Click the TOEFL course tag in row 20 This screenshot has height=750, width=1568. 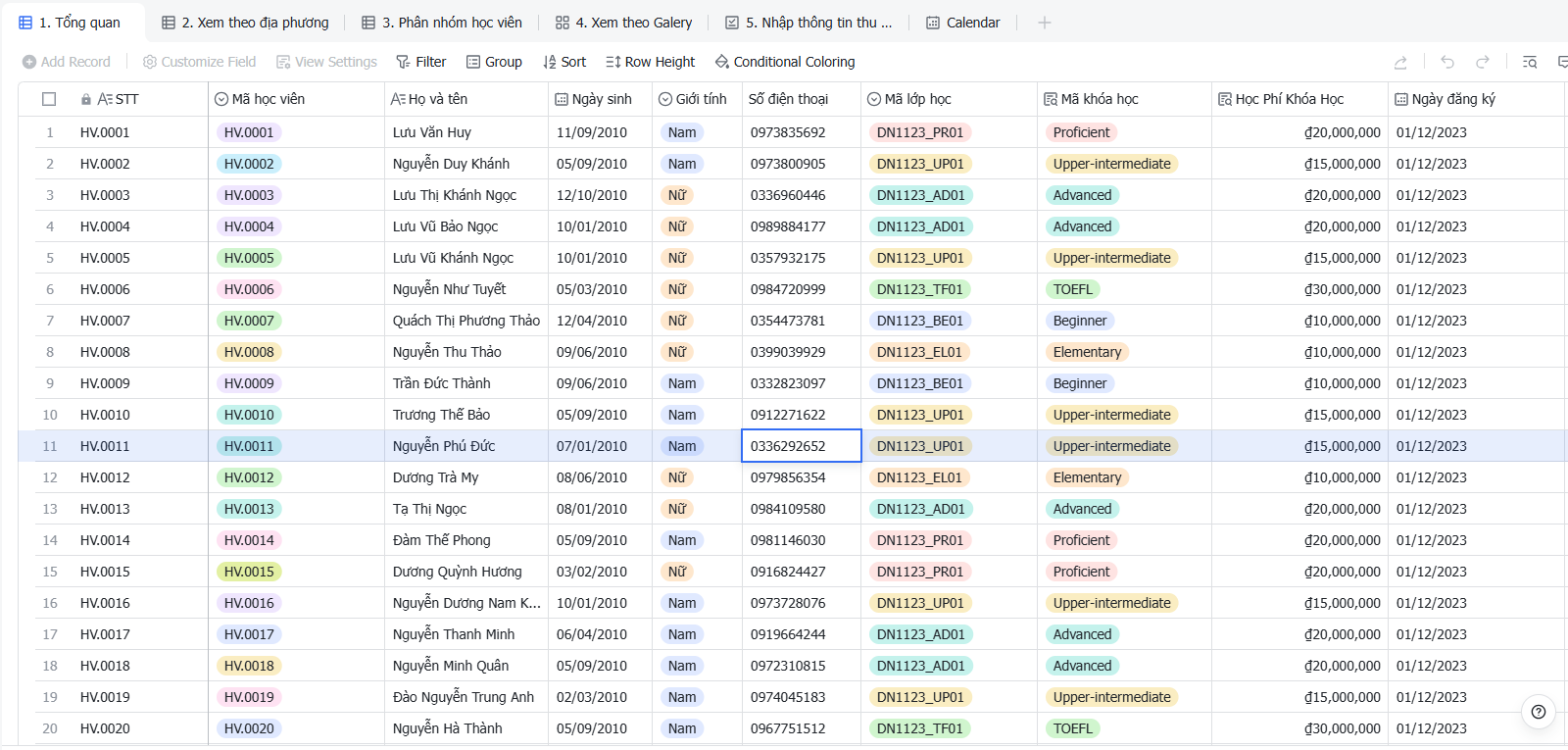(x=1073, y=728)
